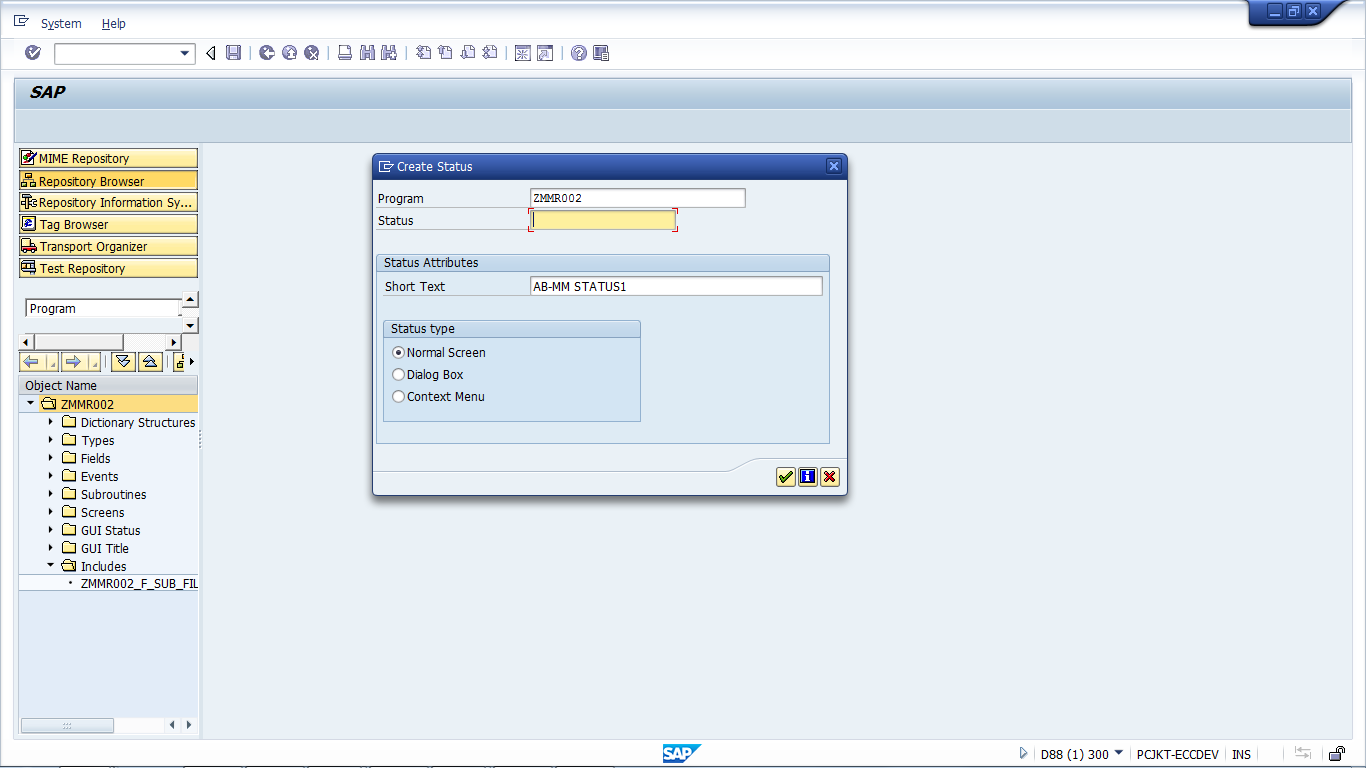Select the Normal Screen status type
The height and width of the screenshot is (768, 1366).
coord(398,352)
